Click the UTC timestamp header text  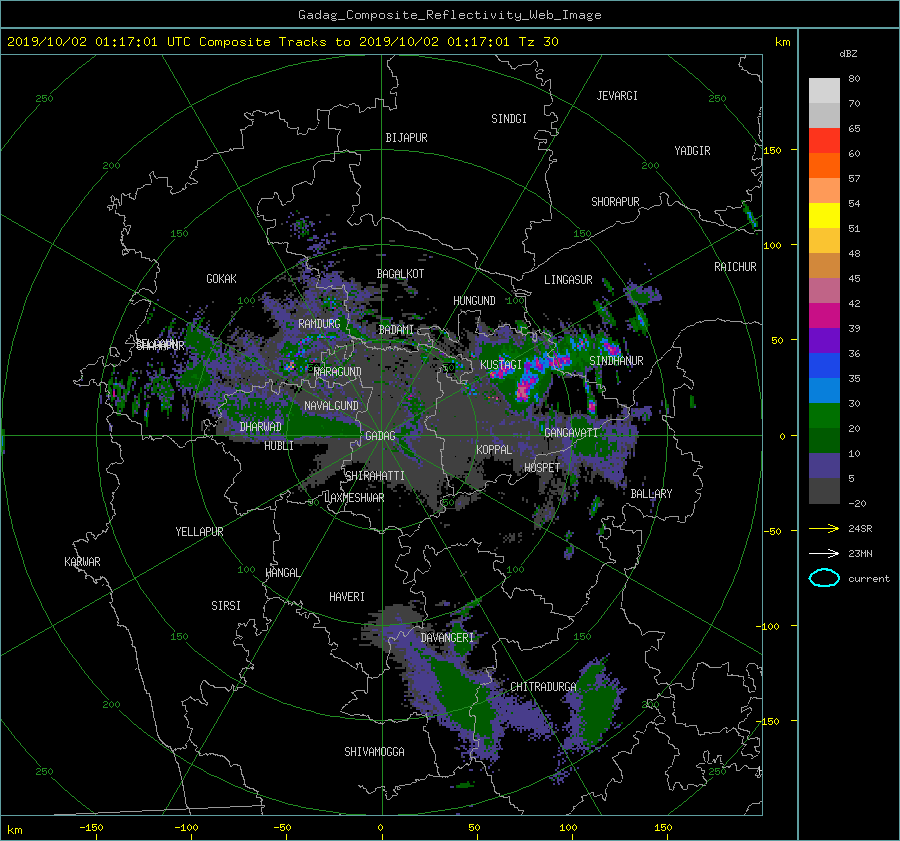click(x=282, y=42)
